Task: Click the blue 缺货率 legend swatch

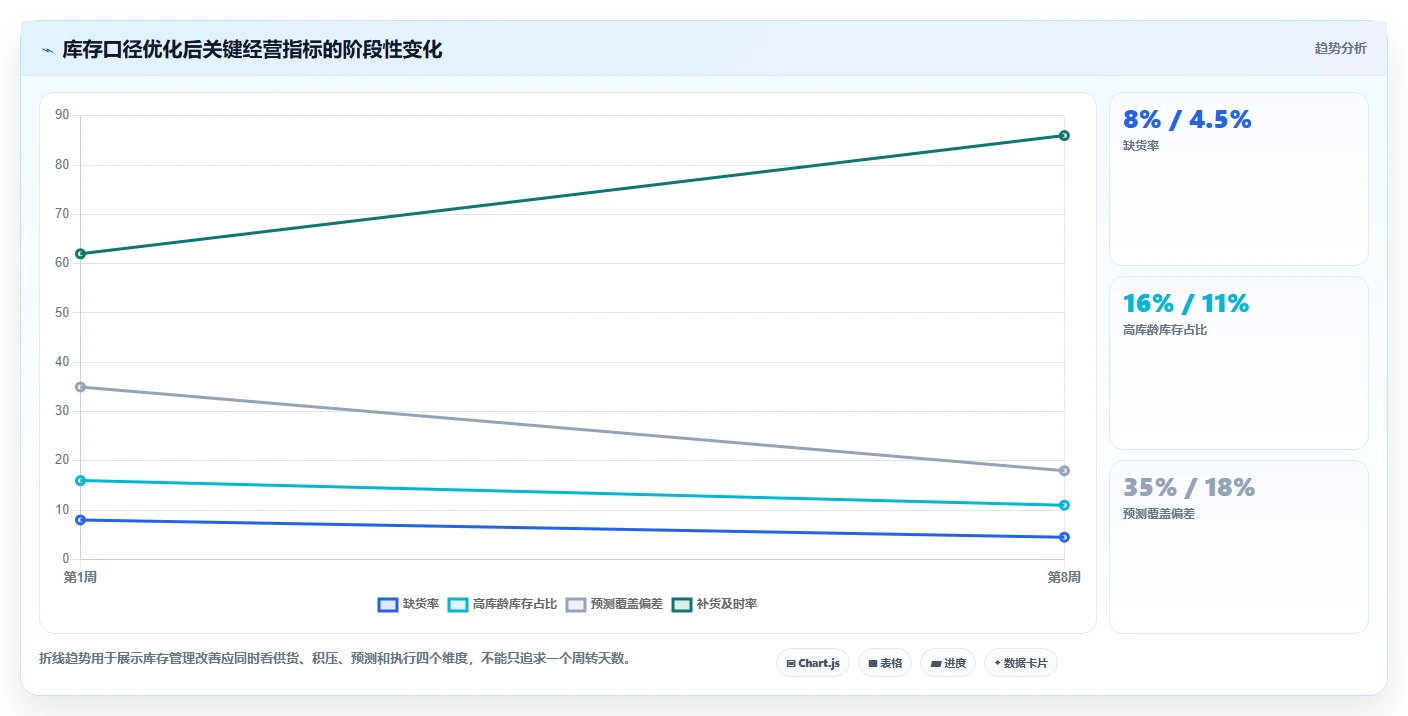Action: tap(388, 604)
